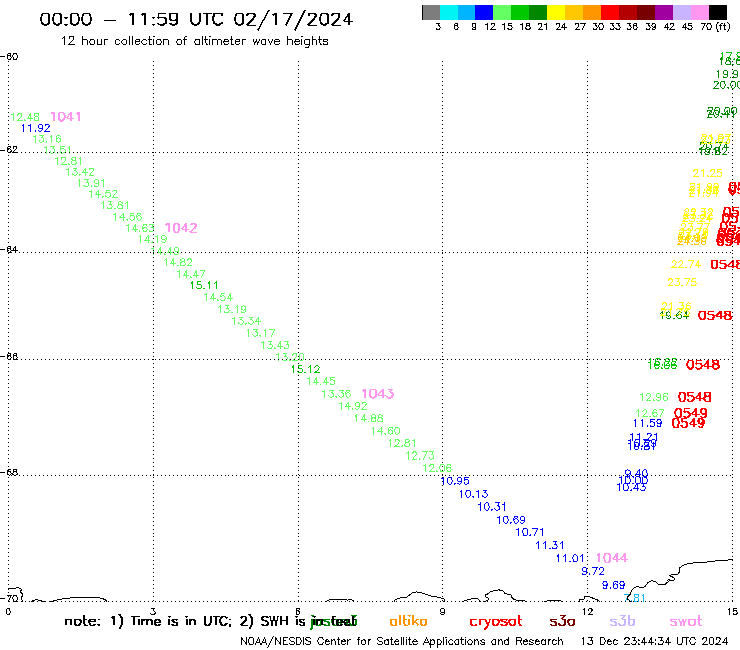Click the latitude axis label -64
Viewport: 740px width, 650px height.
9,249
